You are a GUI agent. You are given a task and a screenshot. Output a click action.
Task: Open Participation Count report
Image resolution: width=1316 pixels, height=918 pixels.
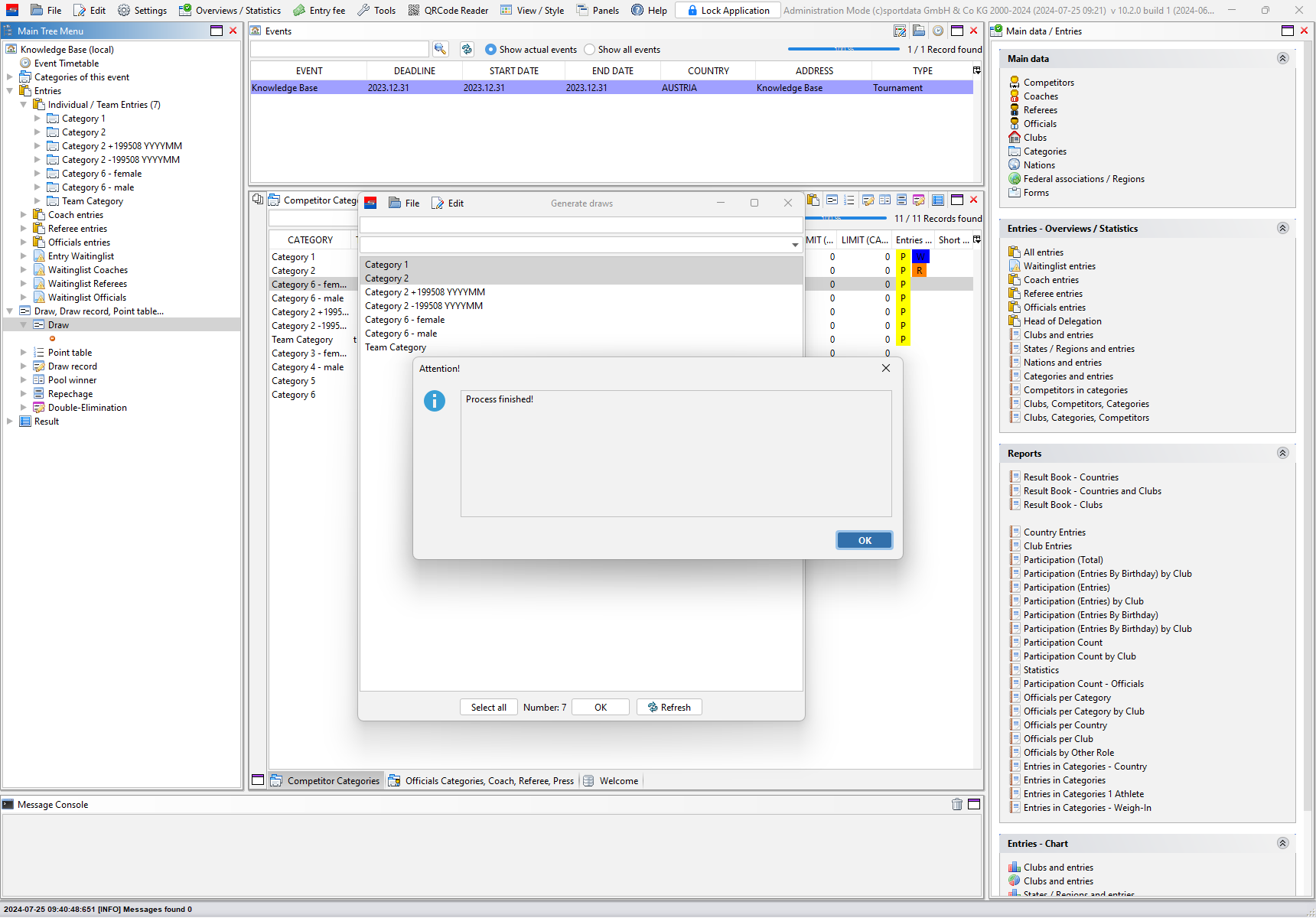point(1063,643)
